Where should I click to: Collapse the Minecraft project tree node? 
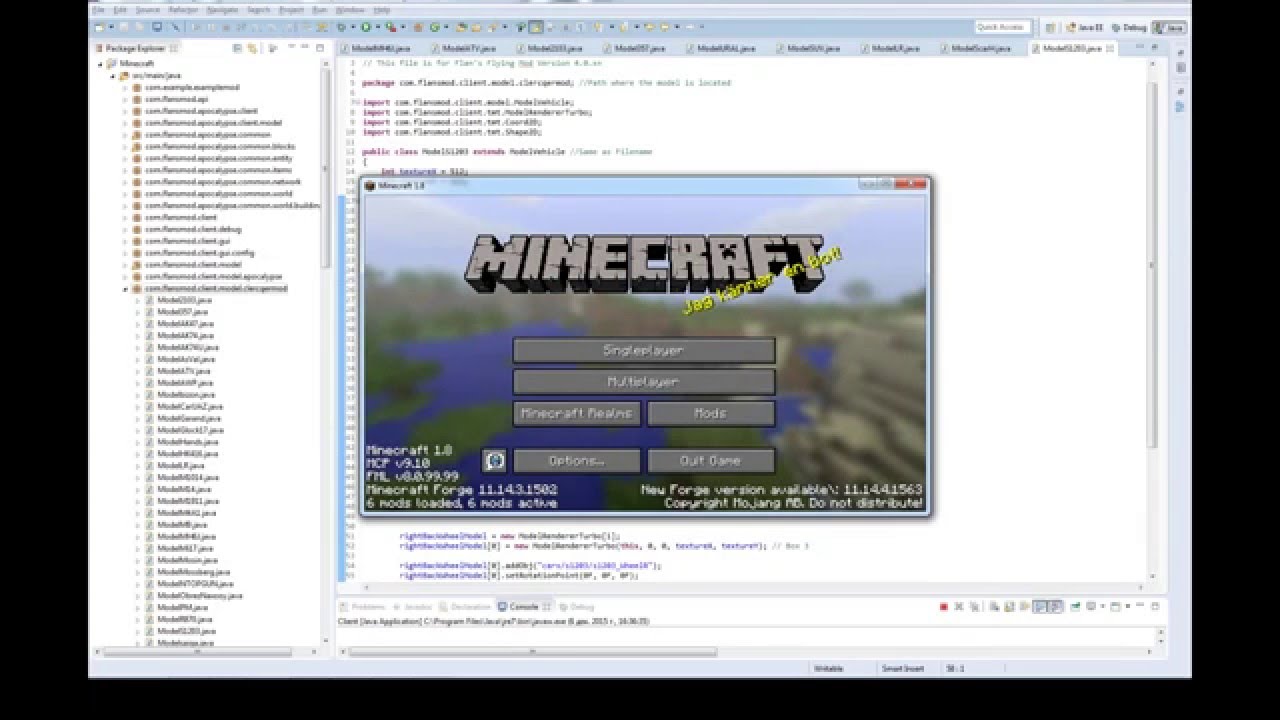[x=100, y=64]
